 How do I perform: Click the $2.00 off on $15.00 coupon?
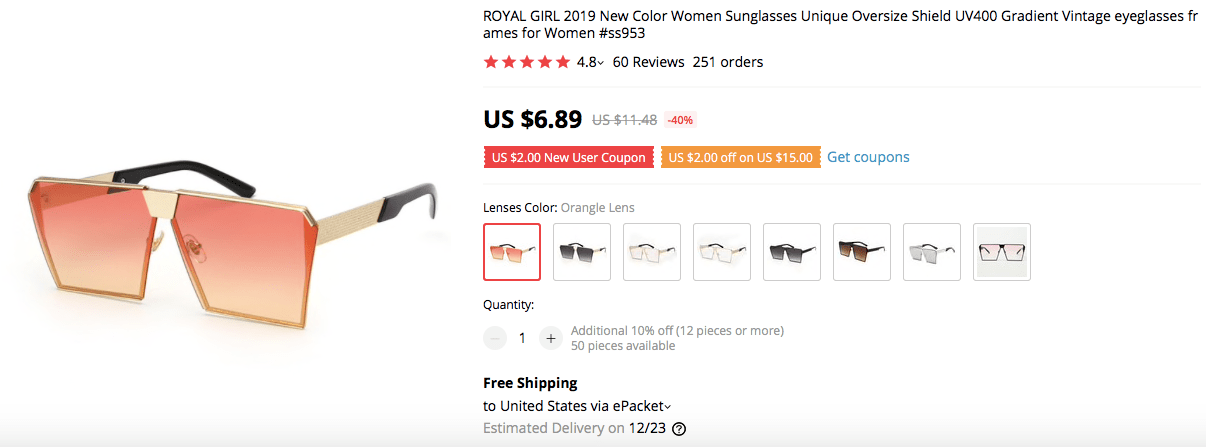(740, 157)
